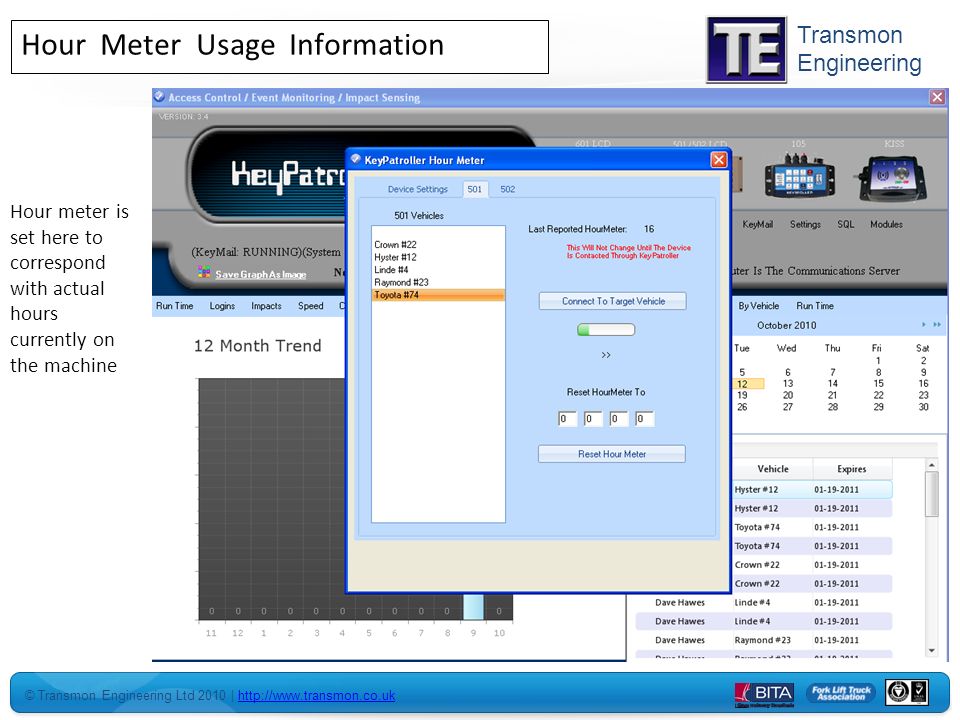The height and width of the screenshot is (720, 960).
Task: Select Raymond #23 row in table
Action: [763, 640]
